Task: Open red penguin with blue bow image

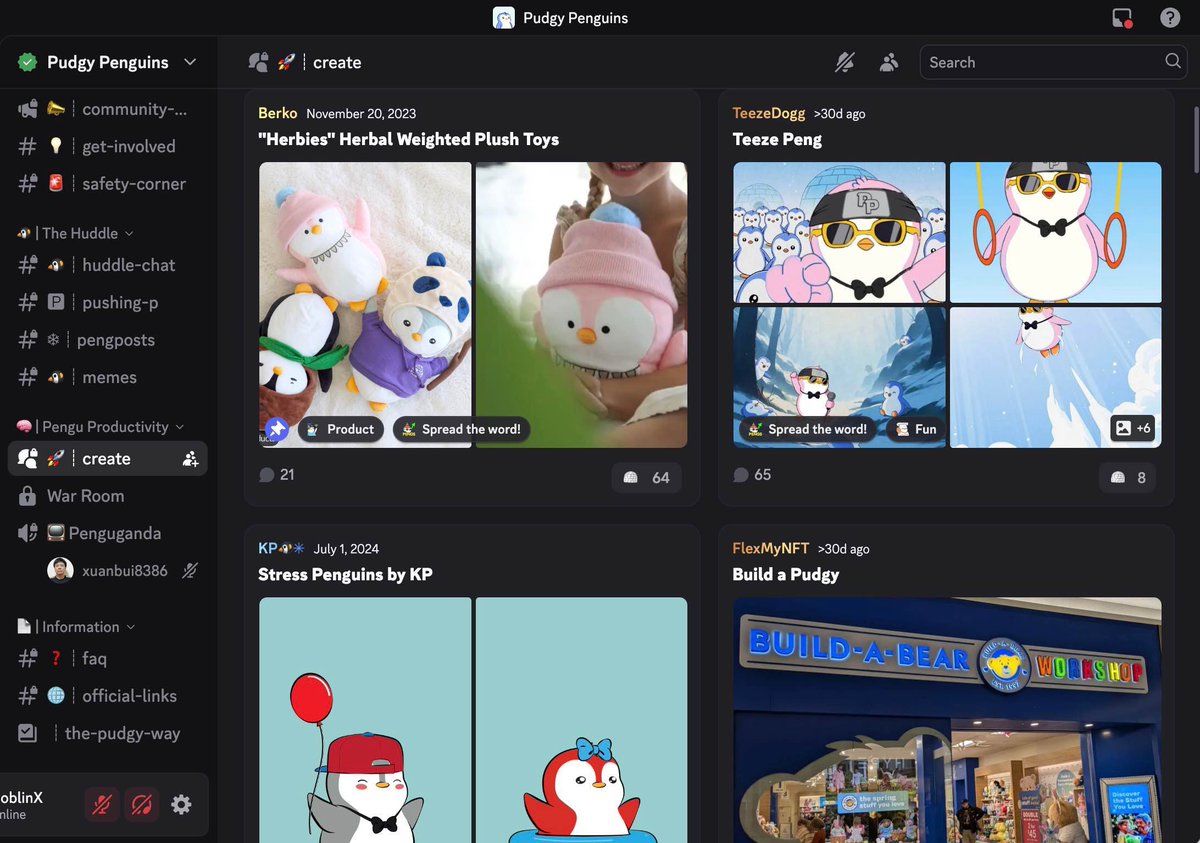Action: tap(581, 720)
